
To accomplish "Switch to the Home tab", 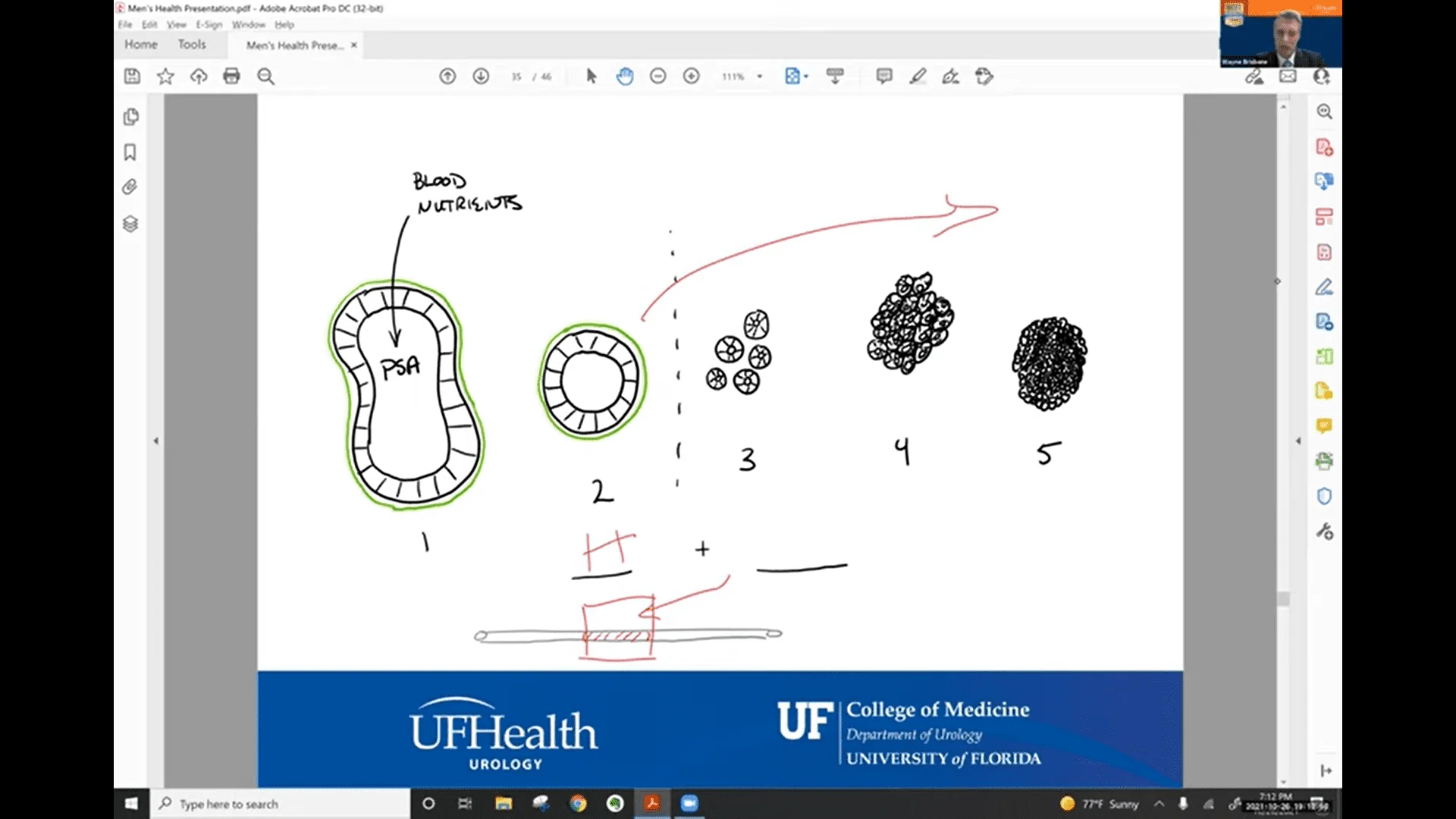I will (141, 45).
